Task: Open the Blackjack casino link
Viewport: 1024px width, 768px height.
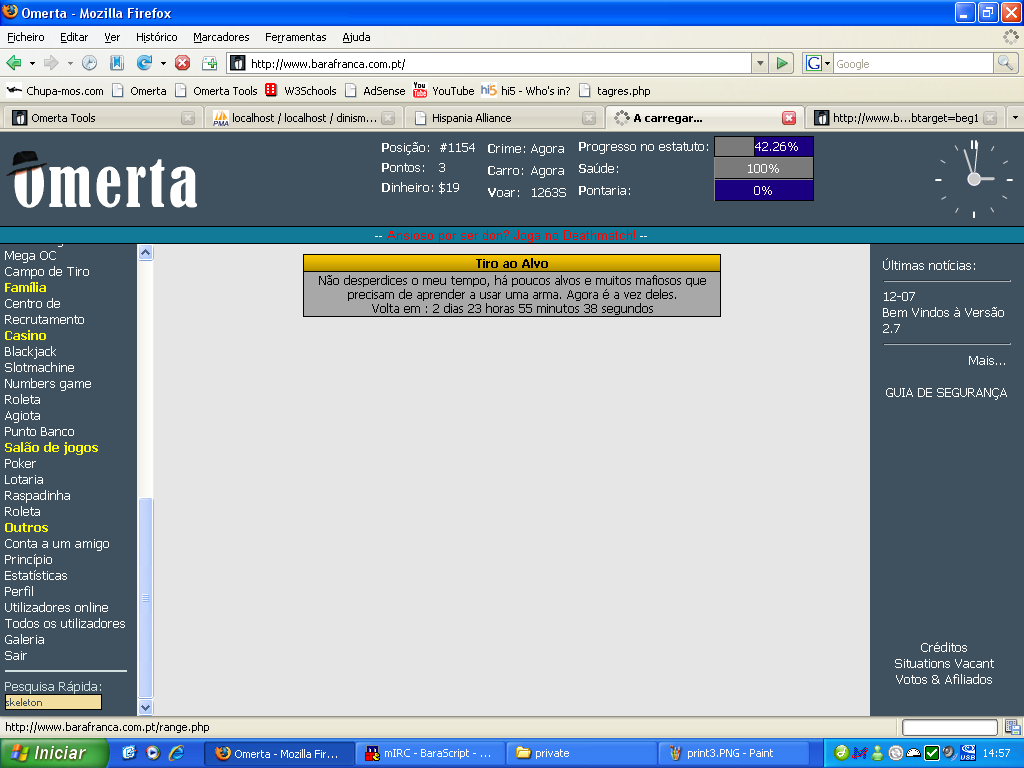Action: (30, 352)
